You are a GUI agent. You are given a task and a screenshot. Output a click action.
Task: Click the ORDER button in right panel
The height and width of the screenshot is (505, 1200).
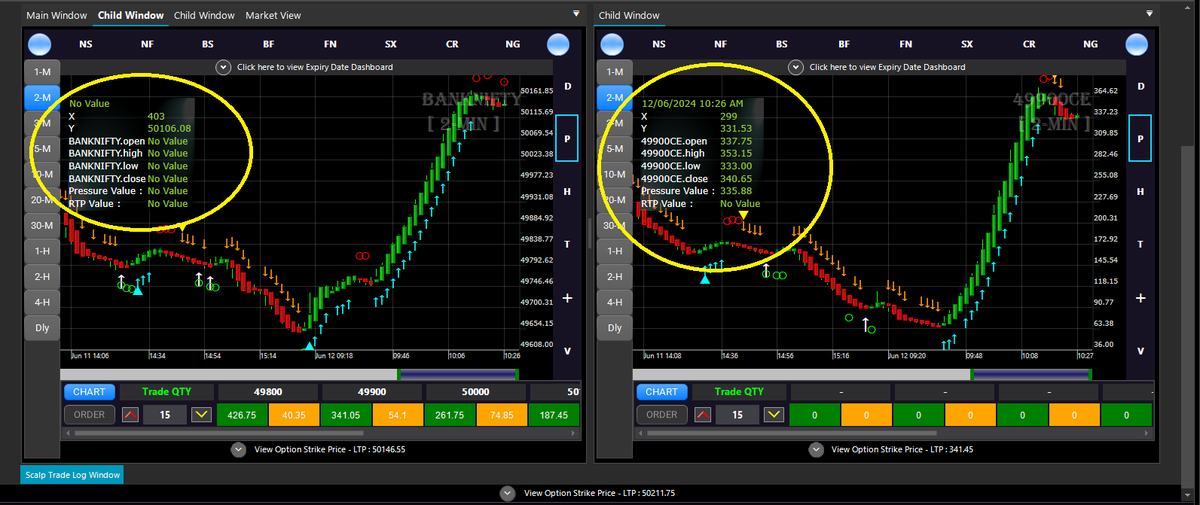pyautogui.click(x=661, y=414)
